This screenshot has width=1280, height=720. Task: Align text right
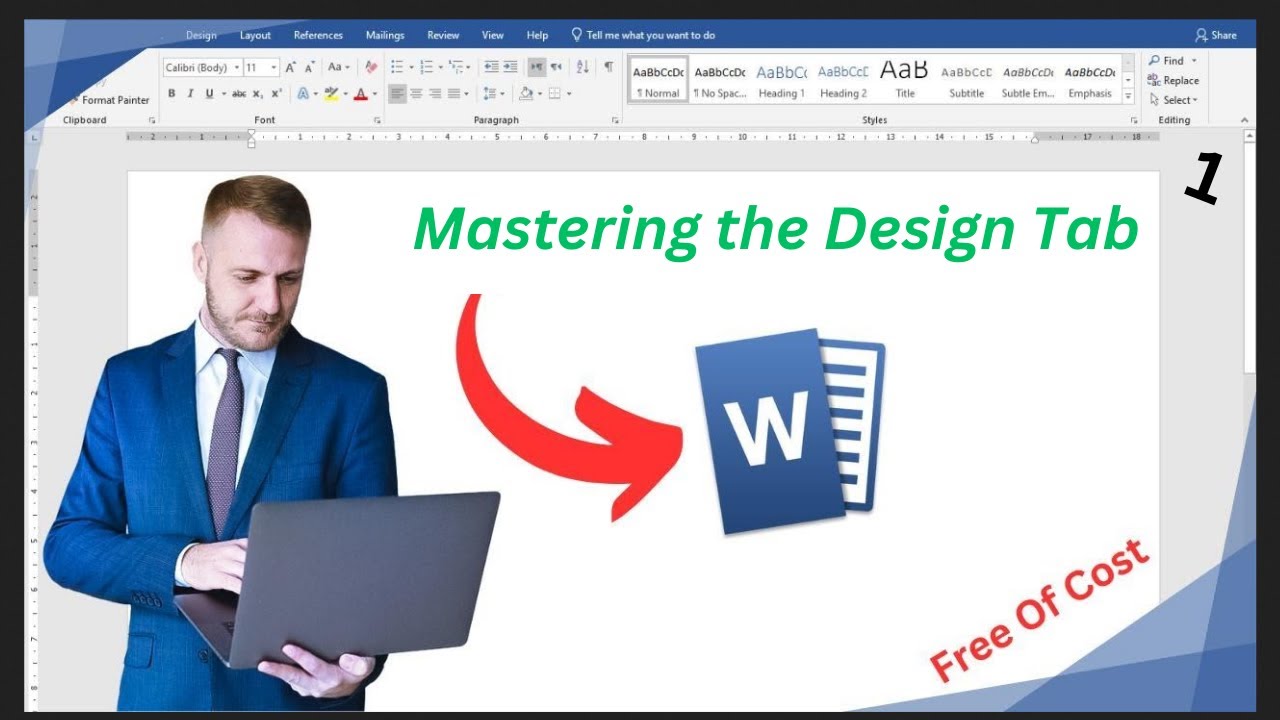click(436, 94)
